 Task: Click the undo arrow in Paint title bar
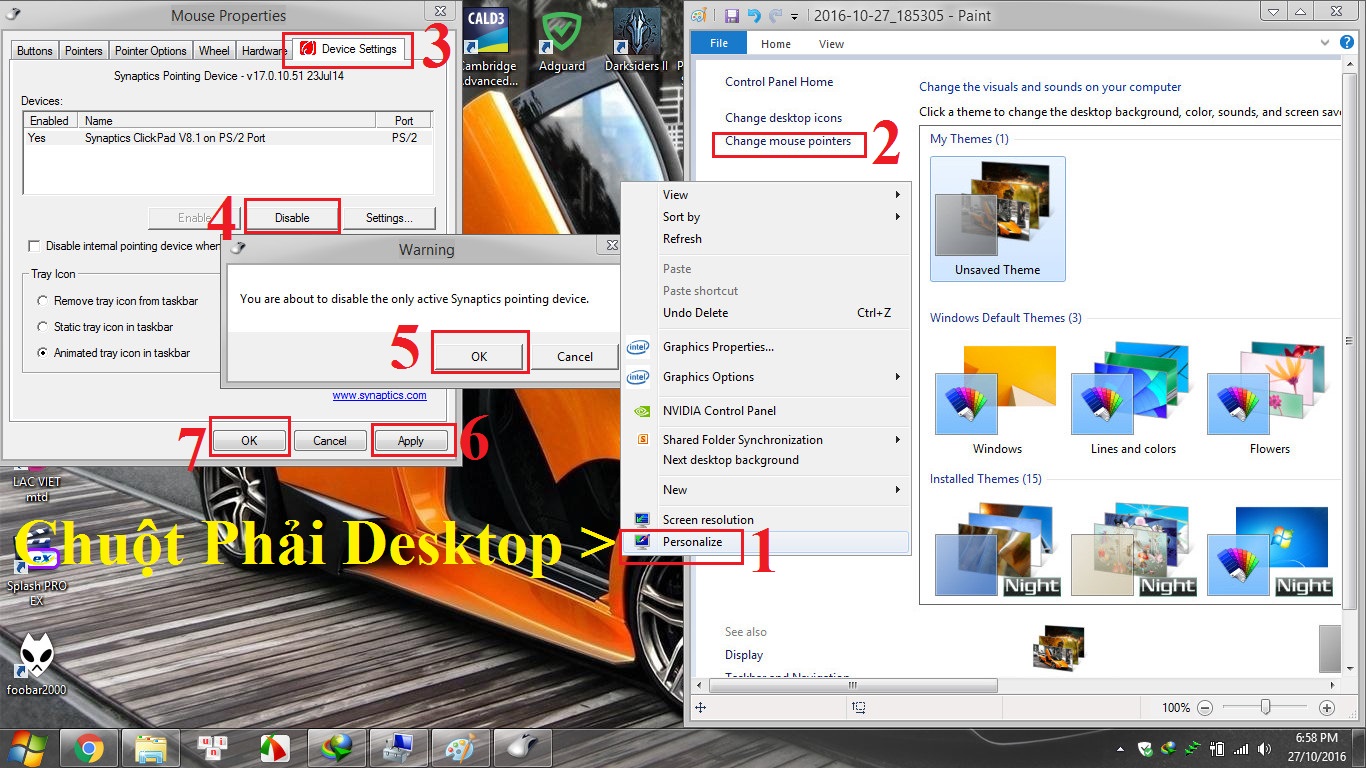755,15
